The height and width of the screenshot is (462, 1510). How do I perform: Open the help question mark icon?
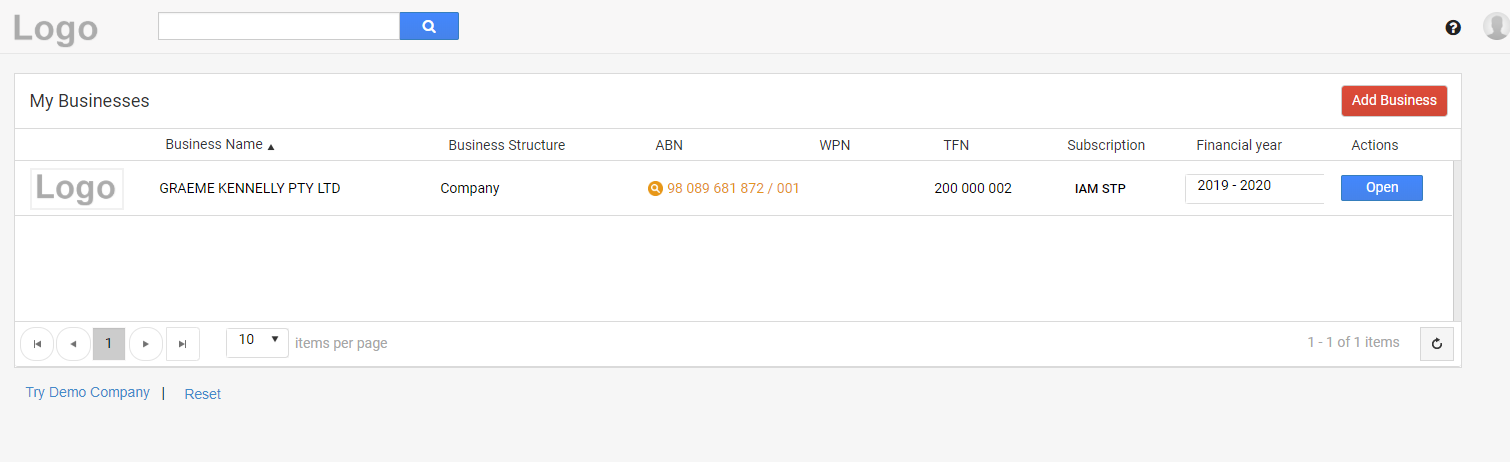pos(1453,28)
